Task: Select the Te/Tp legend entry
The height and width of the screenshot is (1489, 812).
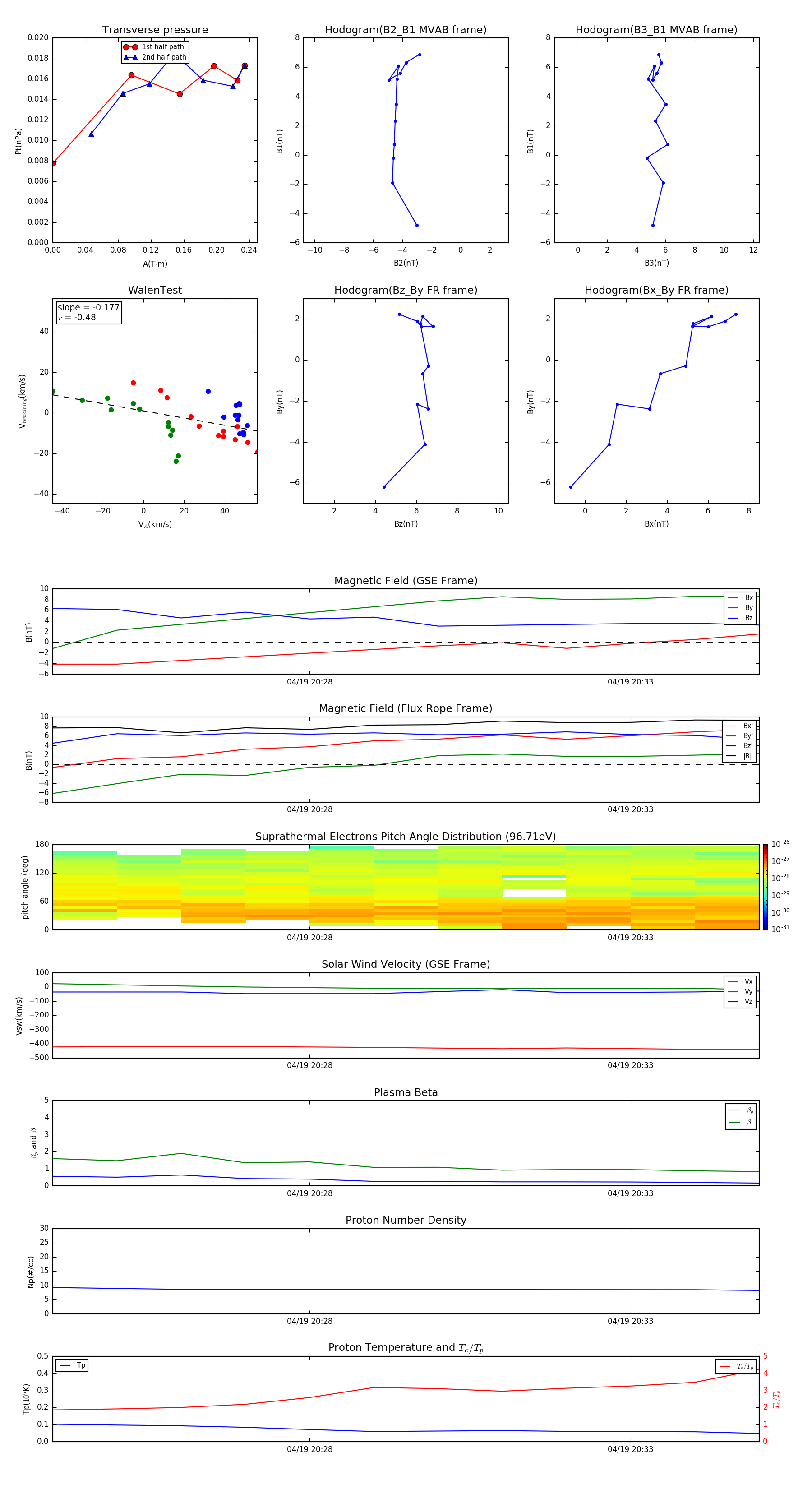Action: pos(736,1366)
